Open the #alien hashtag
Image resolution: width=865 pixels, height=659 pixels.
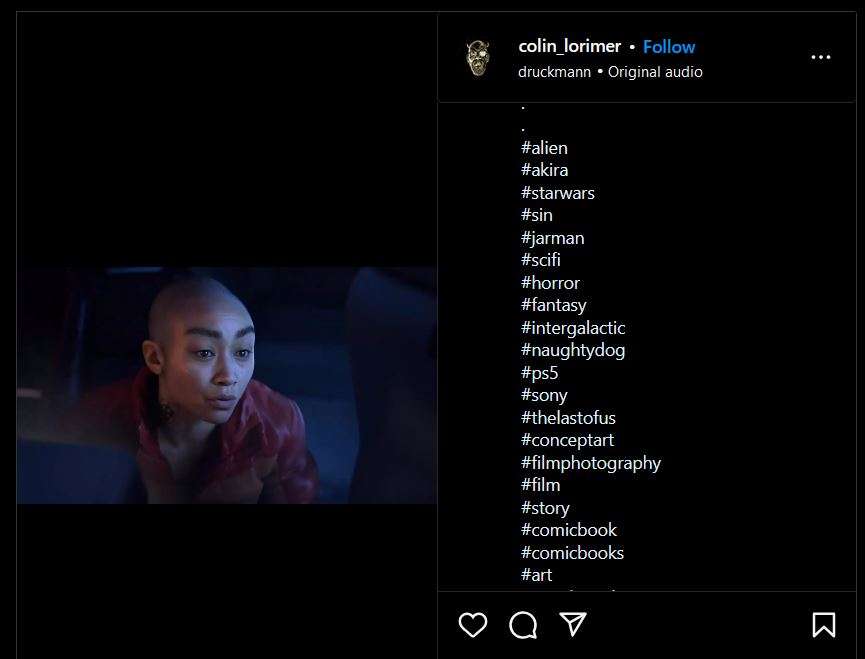coord(544,148)
